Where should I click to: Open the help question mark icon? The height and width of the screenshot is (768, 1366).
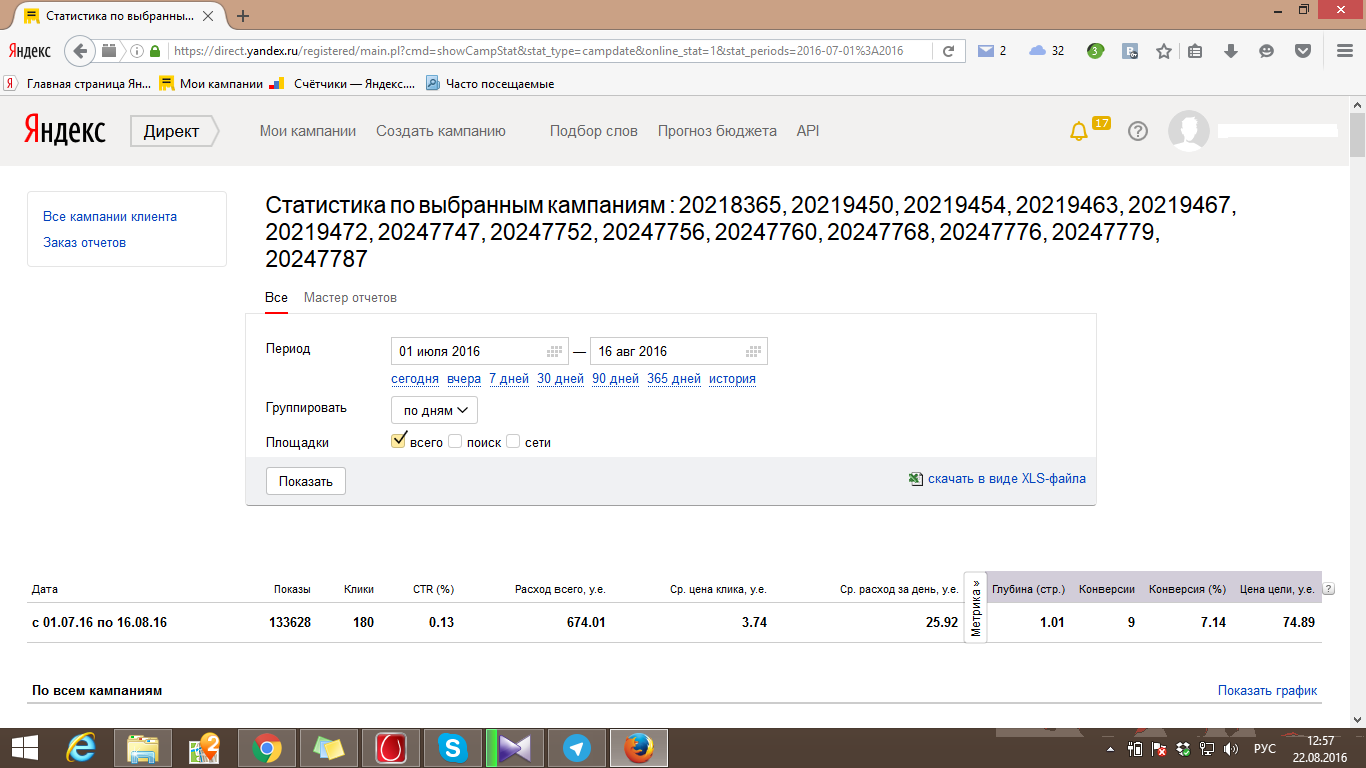tap(1137, 131)
